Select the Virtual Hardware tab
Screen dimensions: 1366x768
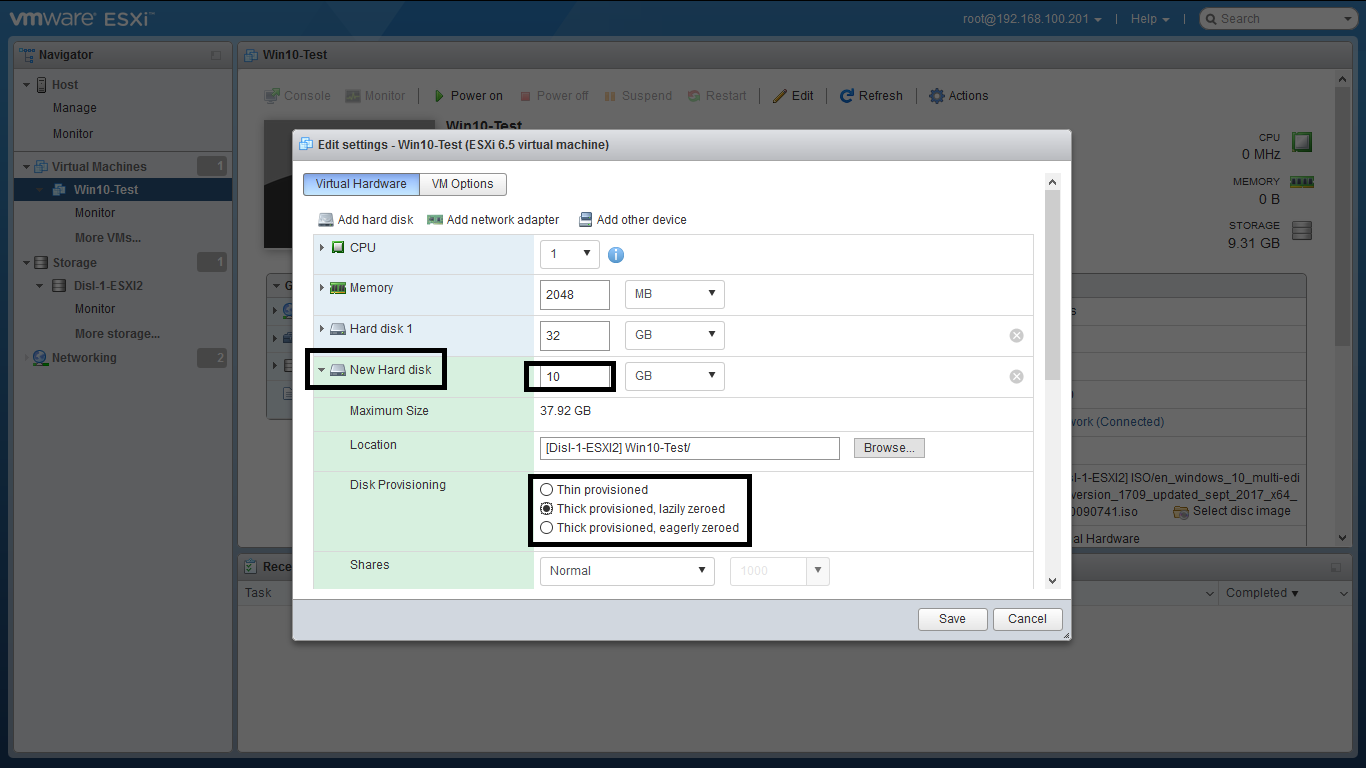[361, 184]
